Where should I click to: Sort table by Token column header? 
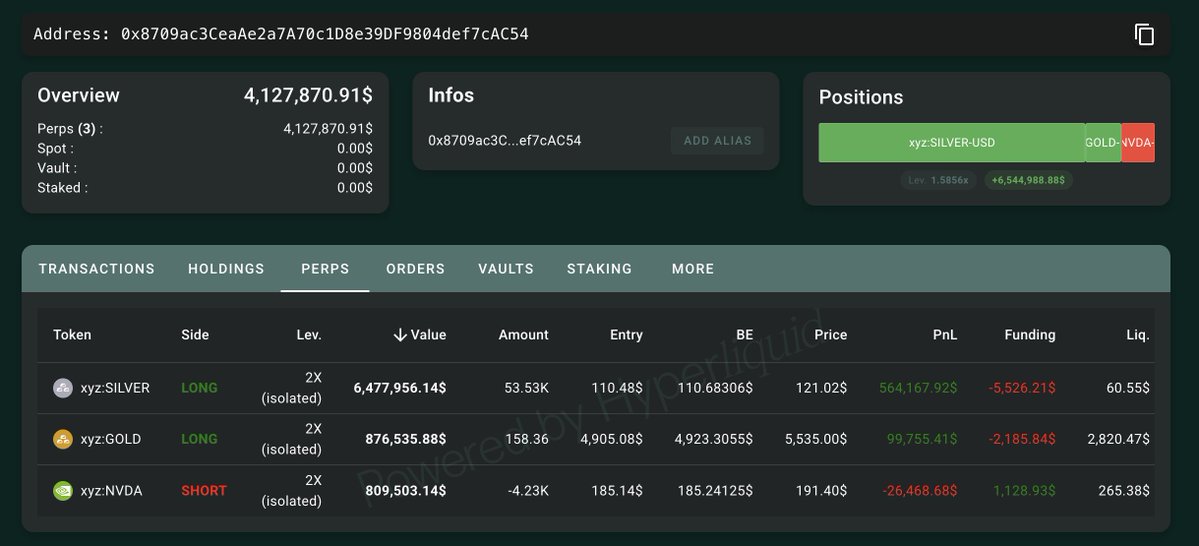[72, 335]
